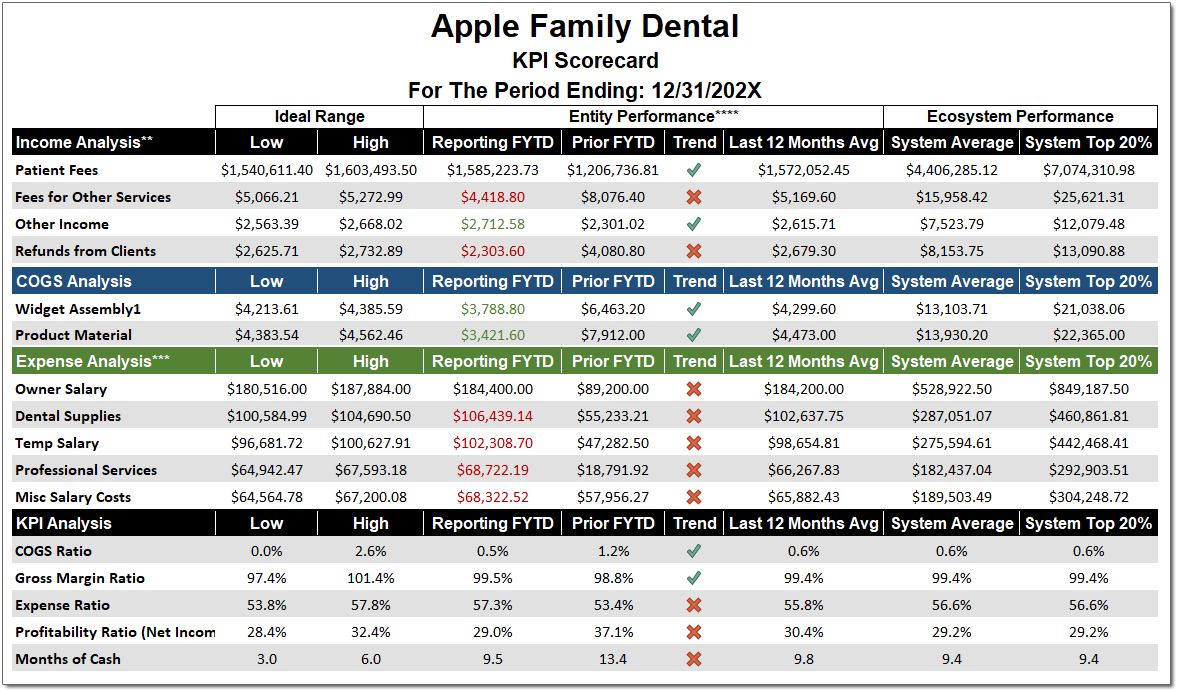Select the green Expense Analysis section header
Image resolution: width=1177 pixels, height=691 pixels.
click(x=92, y=362)
